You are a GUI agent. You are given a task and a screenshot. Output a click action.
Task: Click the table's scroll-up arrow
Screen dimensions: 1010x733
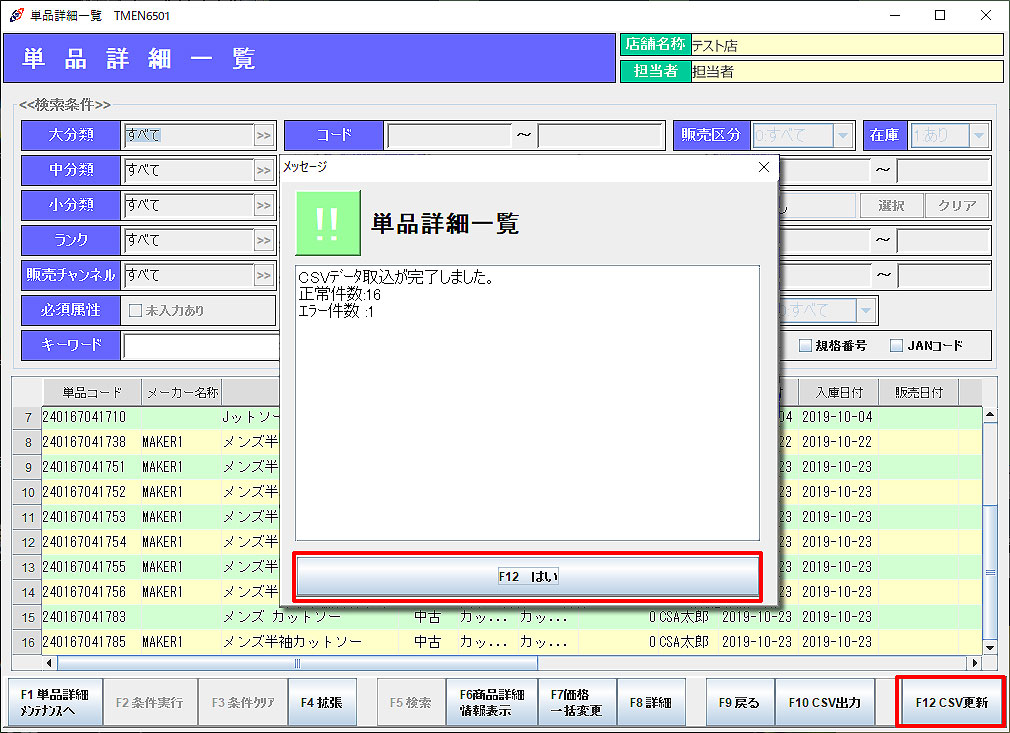(990, 414)
